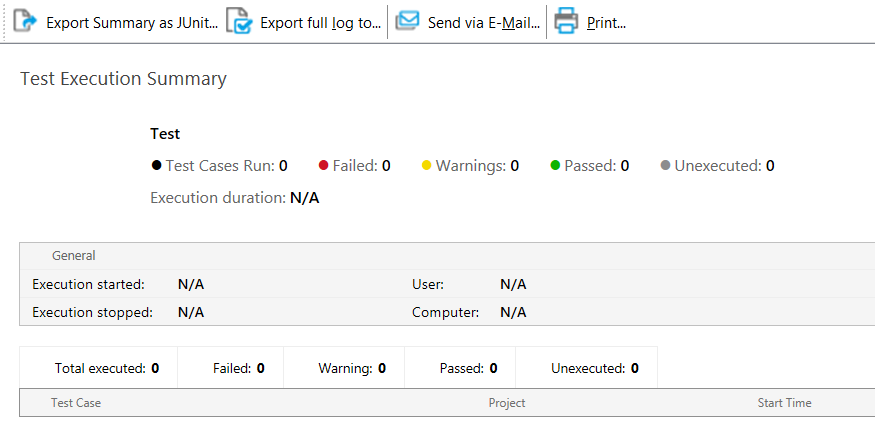Screen dimensions: 875x428
Task: Click the black Test Cases Run dot
Action: tap(156, 166)
